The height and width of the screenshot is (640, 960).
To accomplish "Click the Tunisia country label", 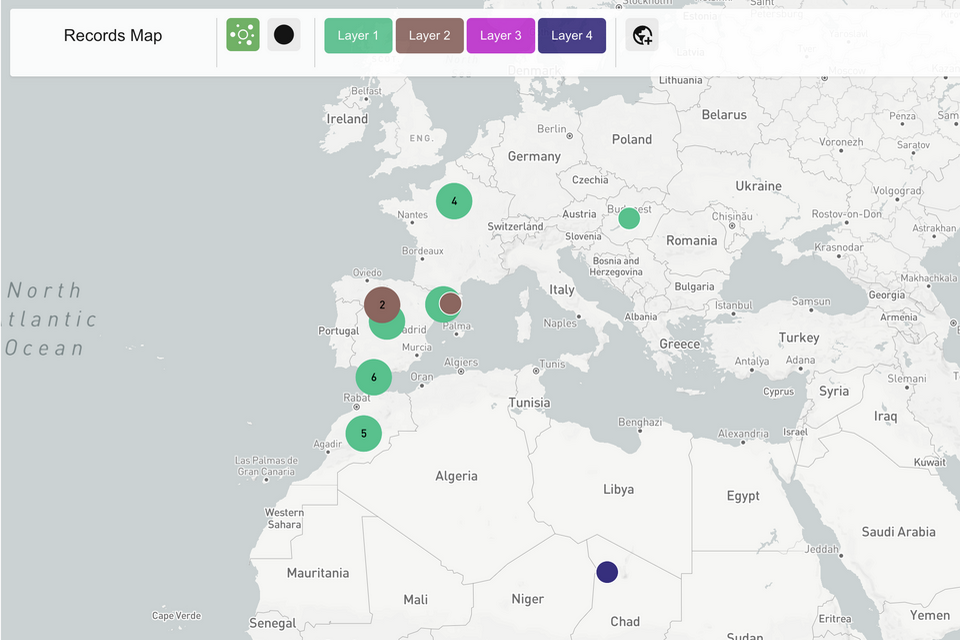I will click(x=529, y=403).
